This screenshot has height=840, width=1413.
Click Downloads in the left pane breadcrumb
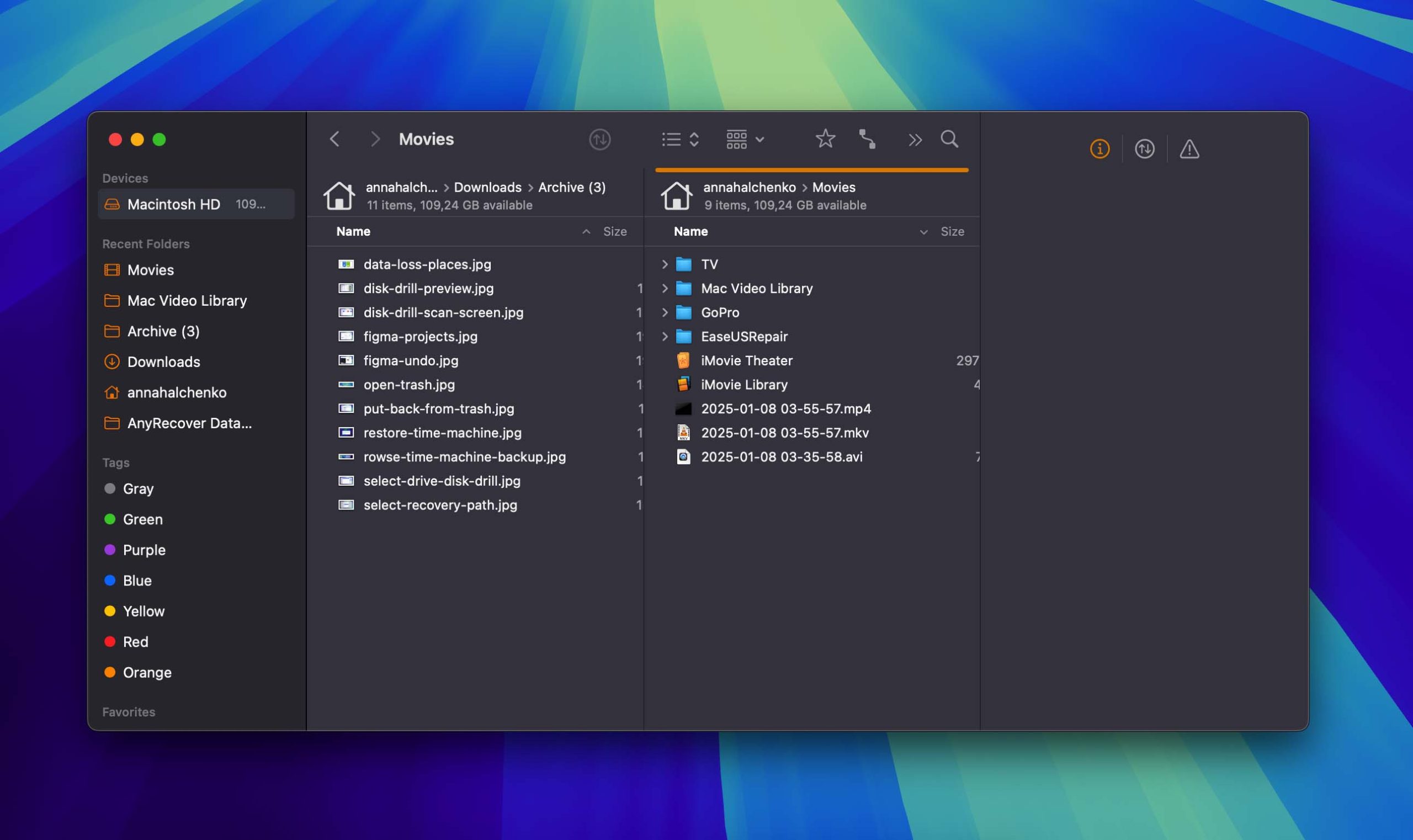click(x=487, y=187)
